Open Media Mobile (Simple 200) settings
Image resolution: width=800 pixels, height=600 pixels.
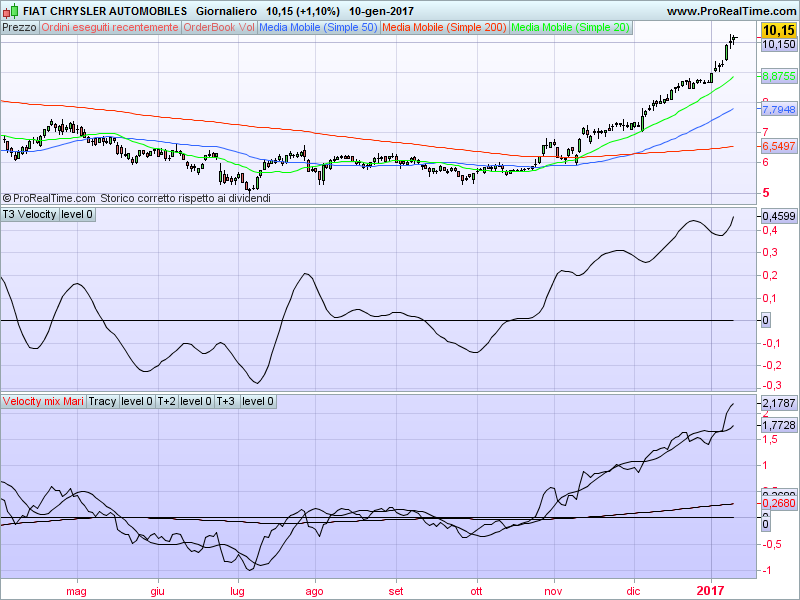pos(444,28)
